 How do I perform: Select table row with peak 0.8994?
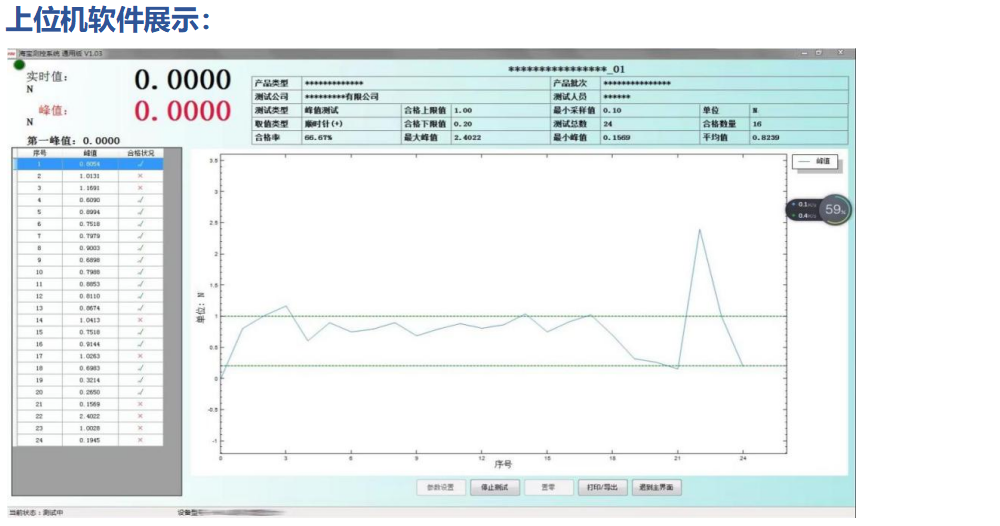coord(89,212)
